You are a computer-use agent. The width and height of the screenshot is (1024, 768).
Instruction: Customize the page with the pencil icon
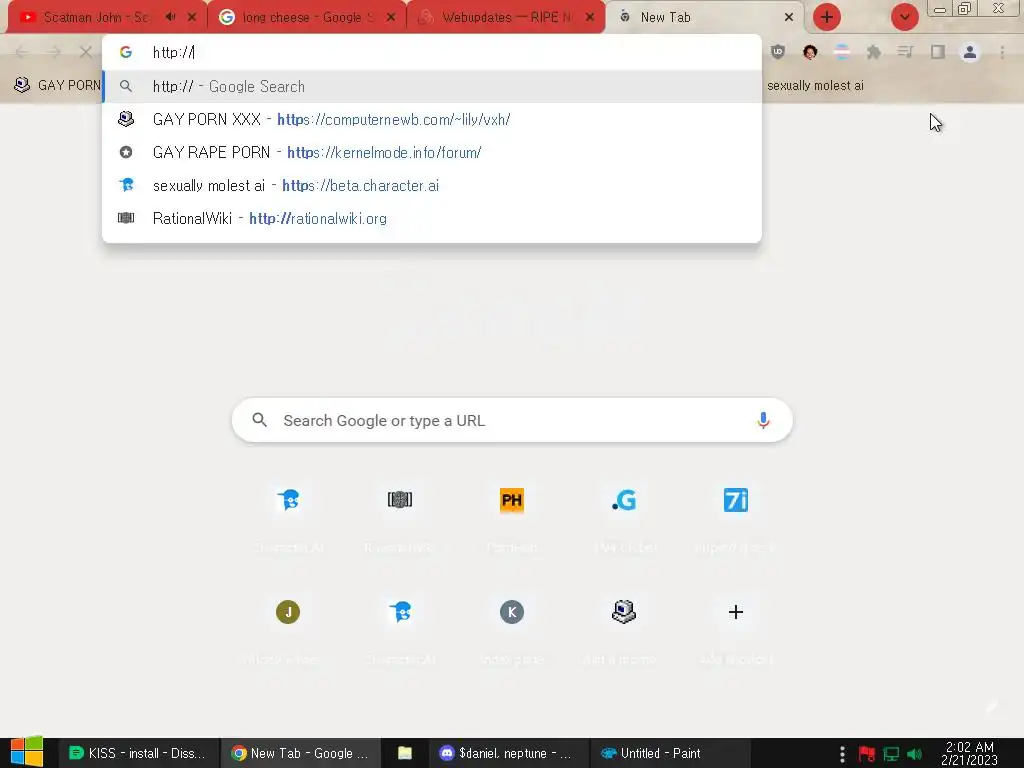(x=992, y=706)
